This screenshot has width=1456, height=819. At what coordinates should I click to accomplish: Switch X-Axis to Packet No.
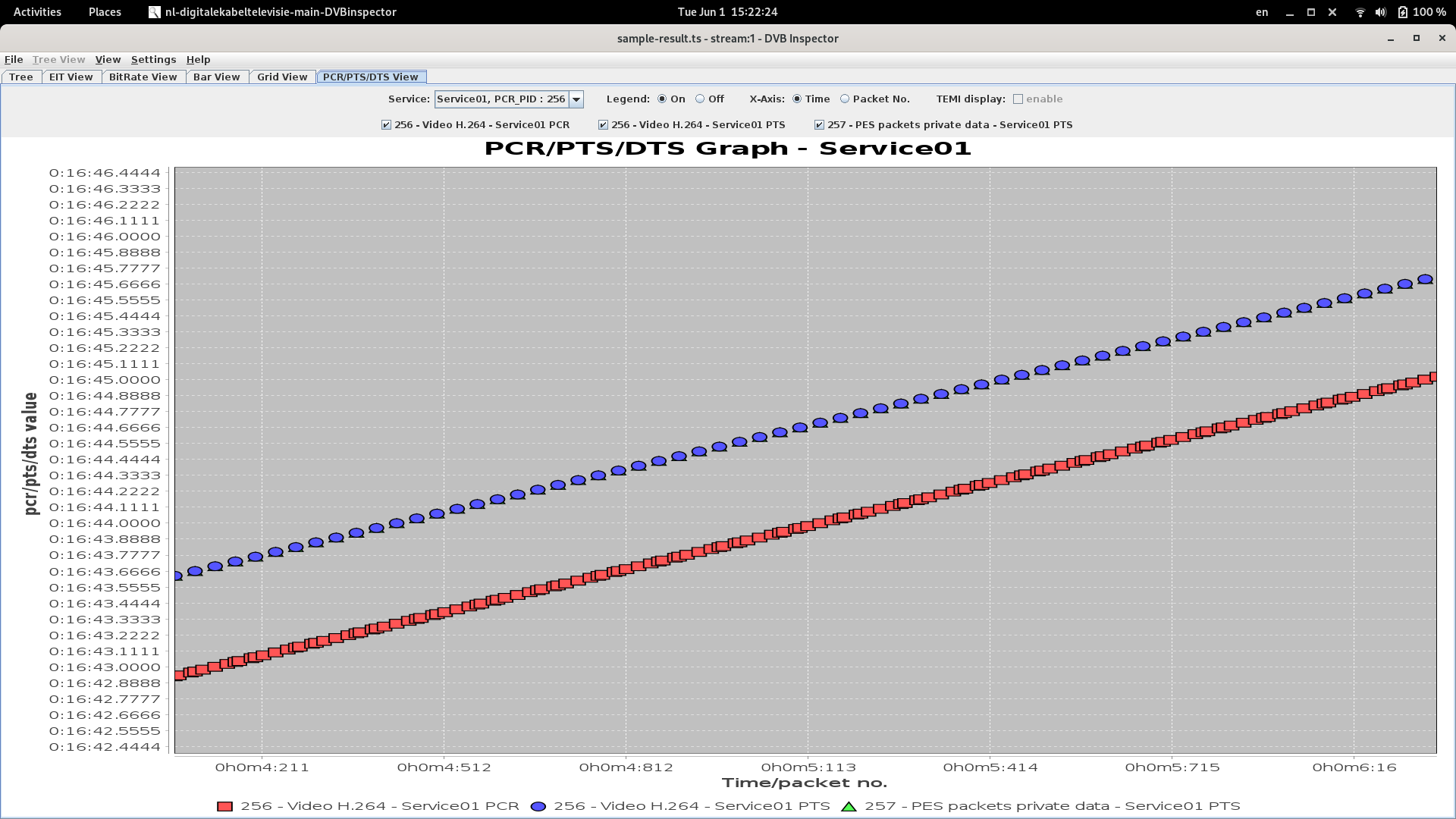click(844, 99)
